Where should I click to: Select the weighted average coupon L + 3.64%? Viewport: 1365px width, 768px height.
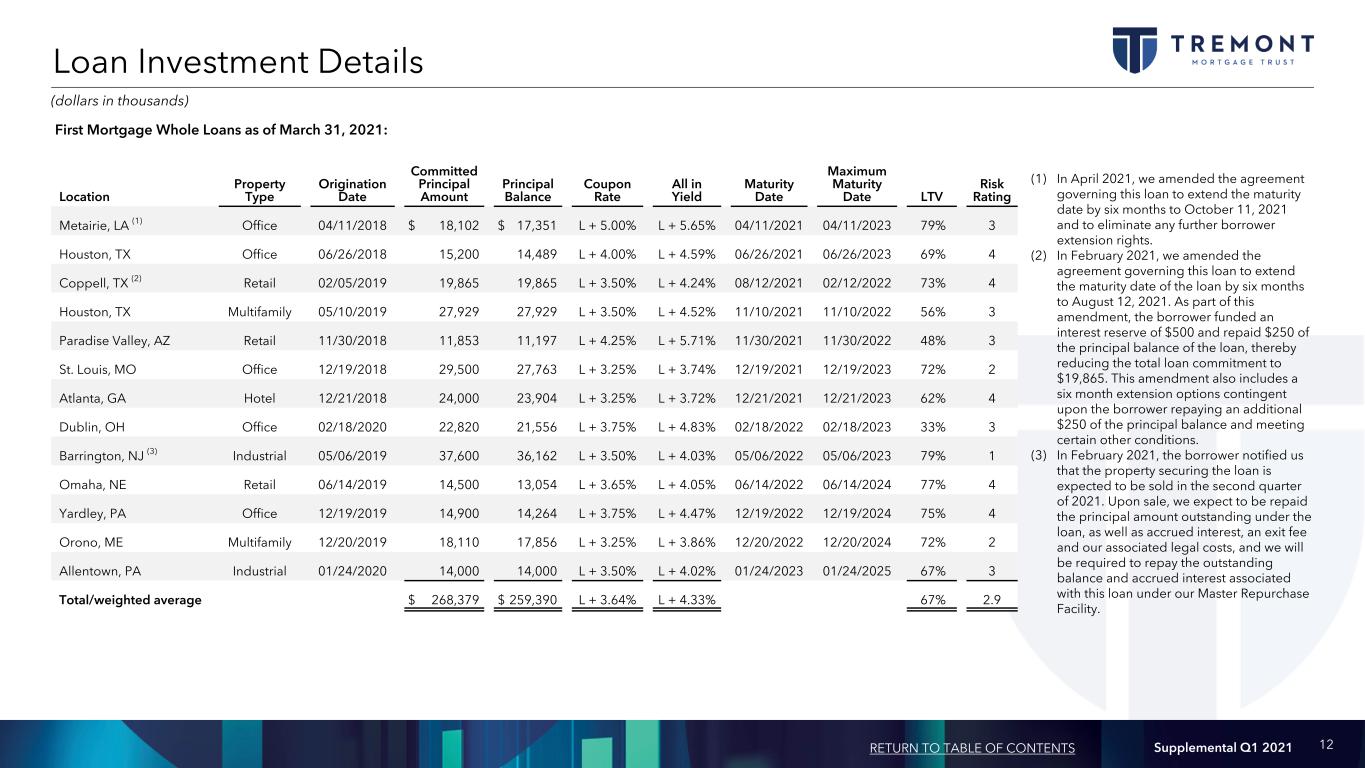click(x=607, y=600)
